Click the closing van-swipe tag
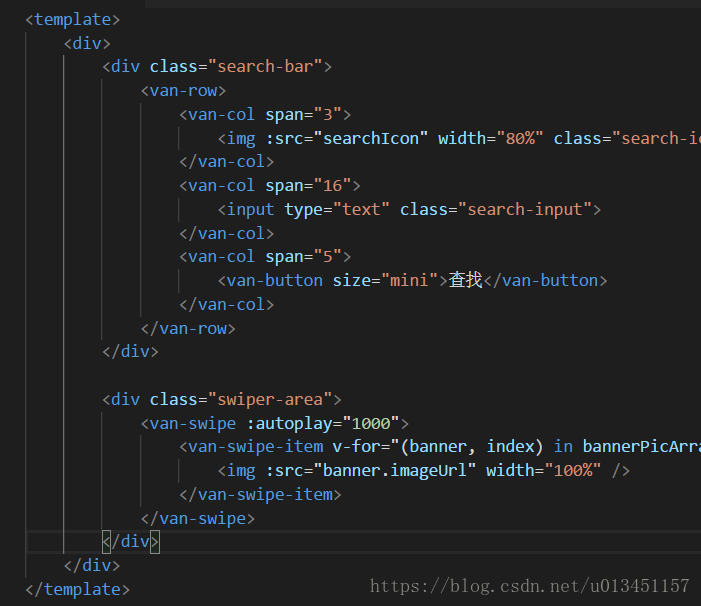This screenshot has width=701, height=606. coord(198,518)
